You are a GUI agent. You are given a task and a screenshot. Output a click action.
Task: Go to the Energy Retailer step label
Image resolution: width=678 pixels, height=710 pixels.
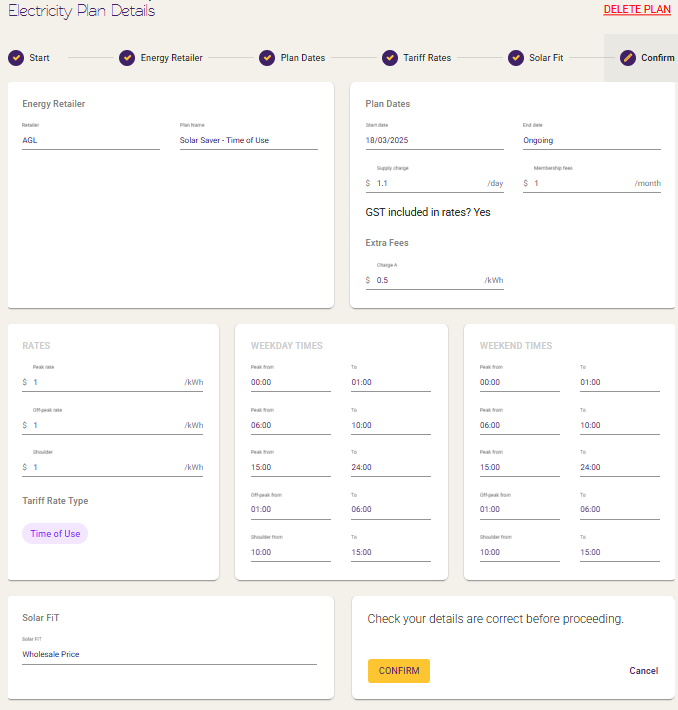[171, 58]
